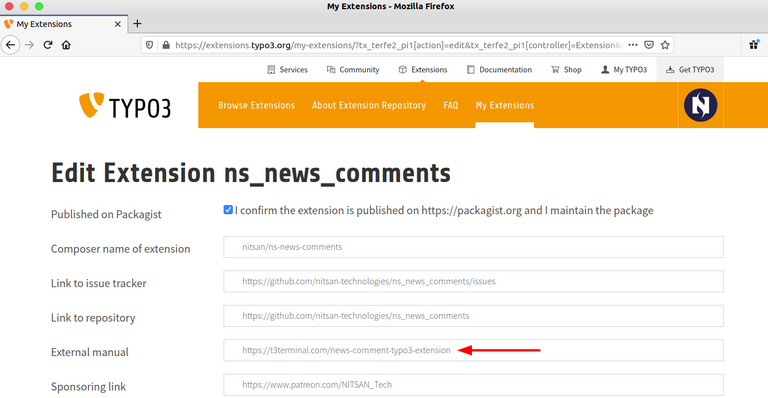
Task: Select the My Extensions browser tab
Action: pyautogui.click(x=63, y=24)
